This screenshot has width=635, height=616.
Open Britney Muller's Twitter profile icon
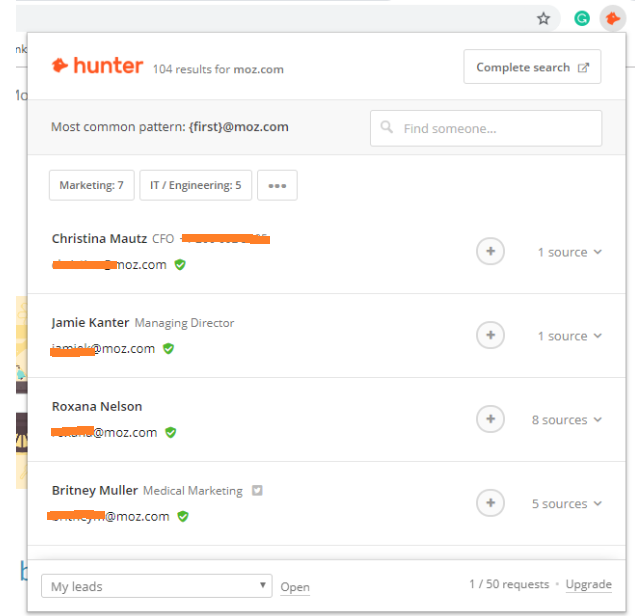[257, 491]
